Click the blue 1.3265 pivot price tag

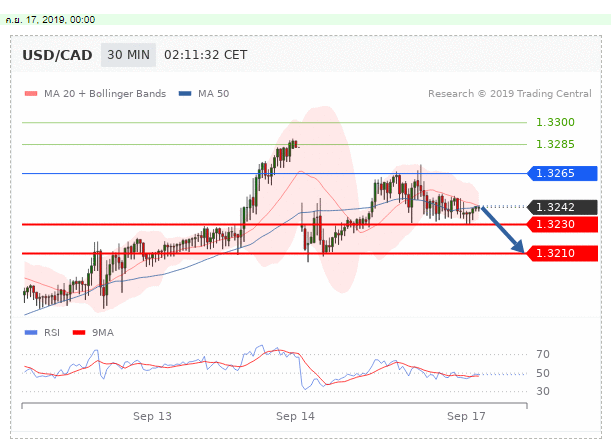coord(562,173)
